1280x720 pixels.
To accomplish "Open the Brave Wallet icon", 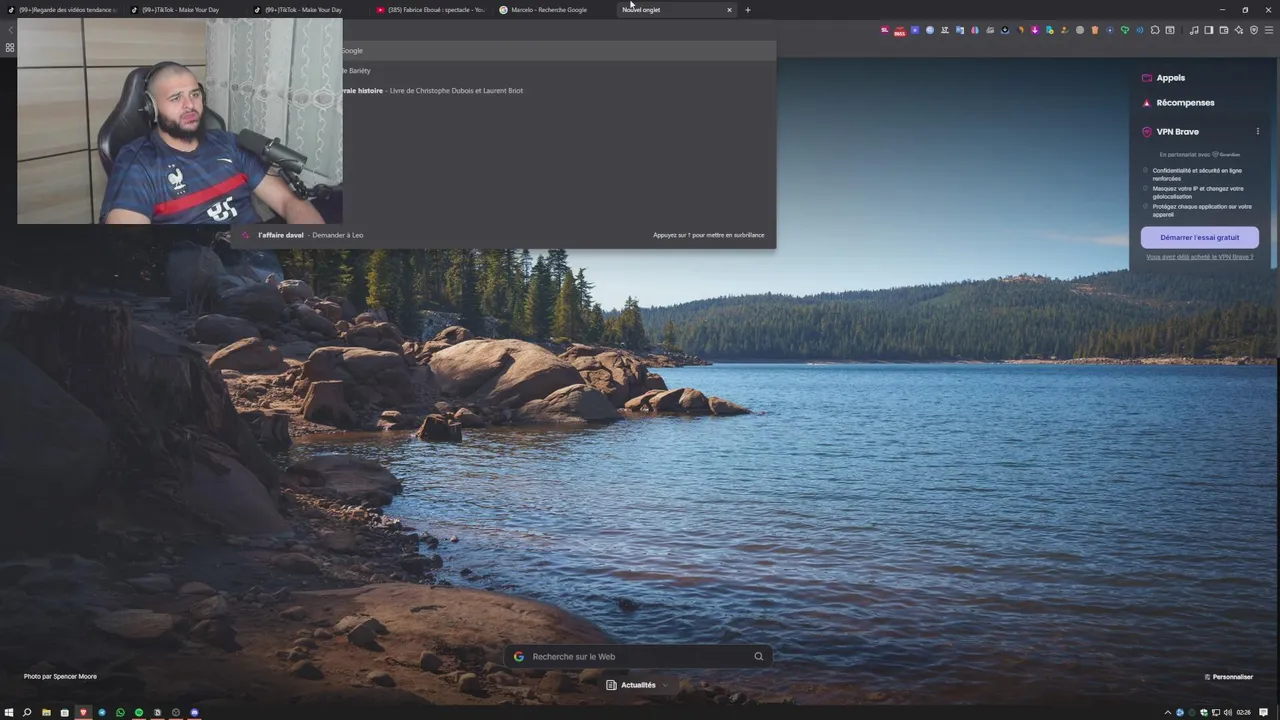I will click(x=1224, y=30).
